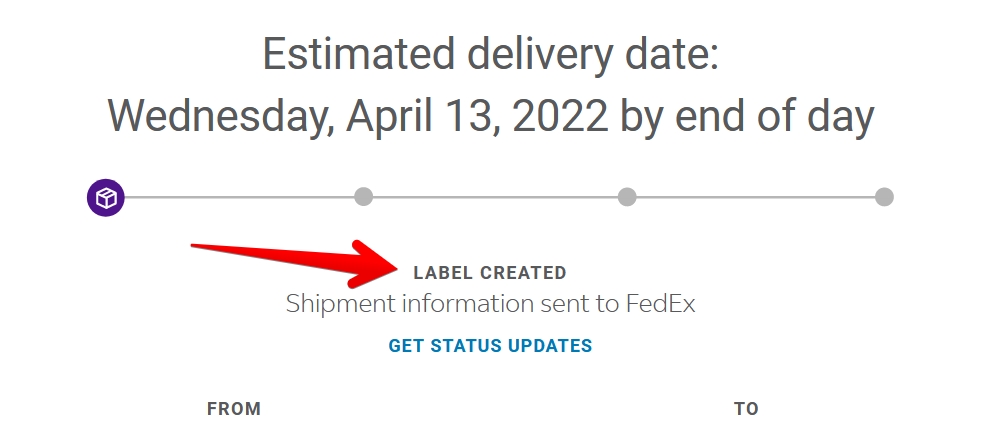Open the GET STATUS UPDATES link

pos(490,346)
